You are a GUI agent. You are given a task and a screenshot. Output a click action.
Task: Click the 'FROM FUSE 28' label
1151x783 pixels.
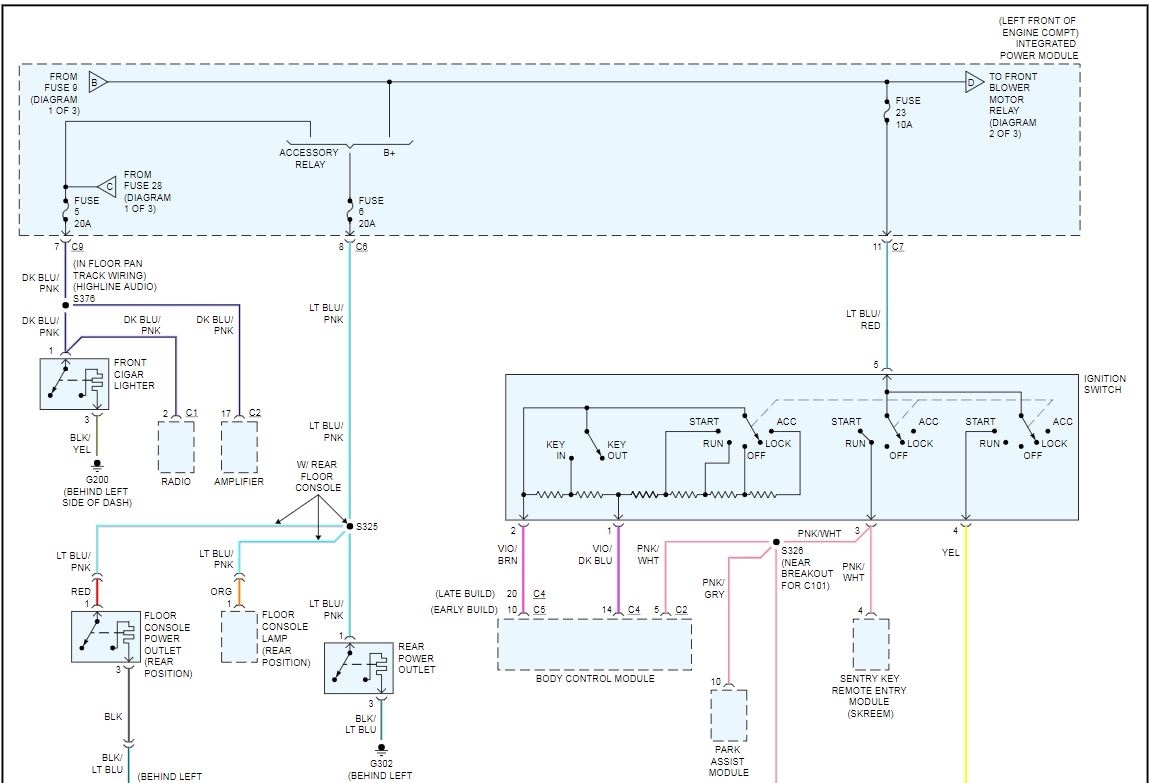(x=142, y=181)
